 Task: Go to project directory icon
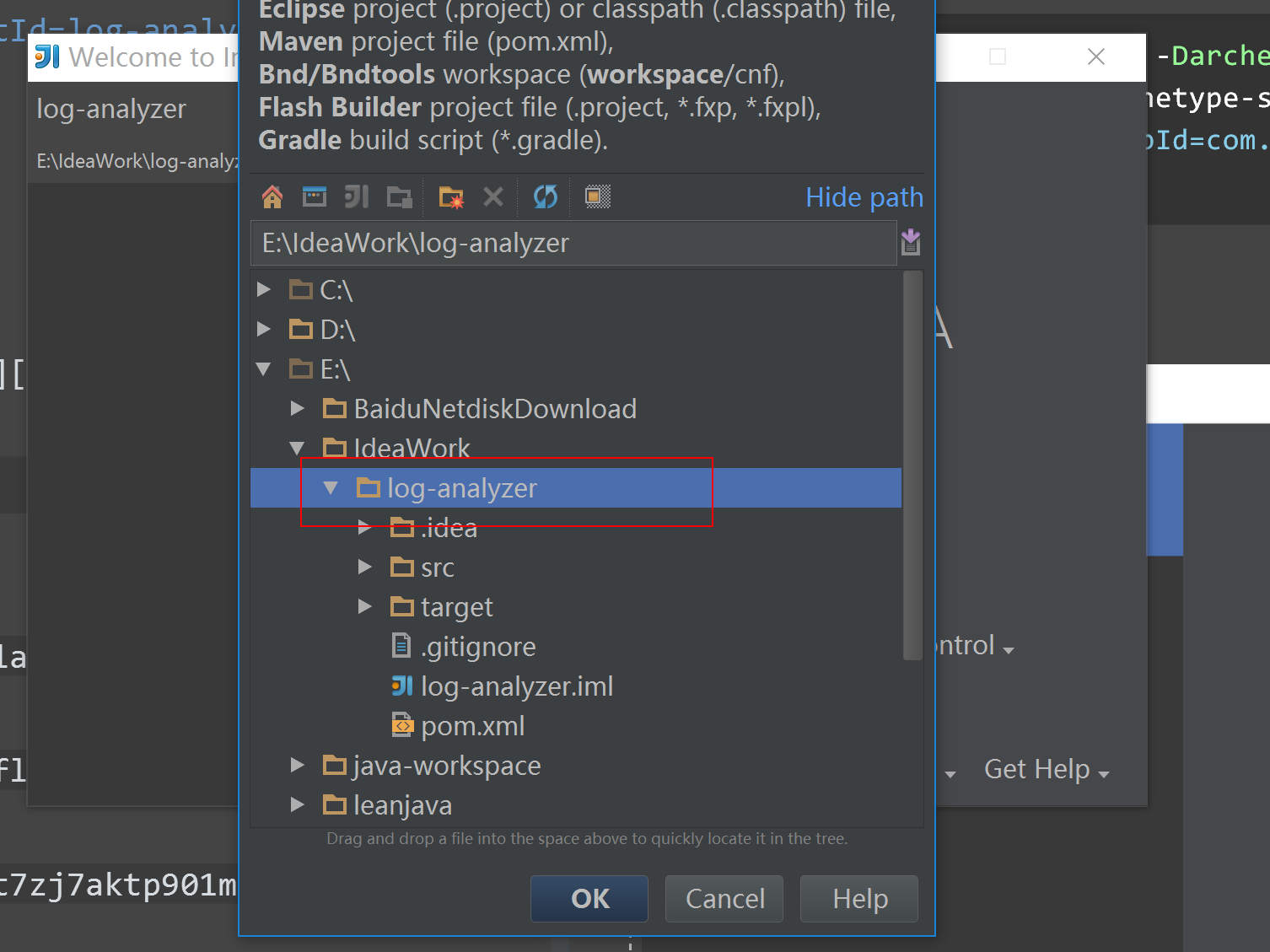(357, 197)
